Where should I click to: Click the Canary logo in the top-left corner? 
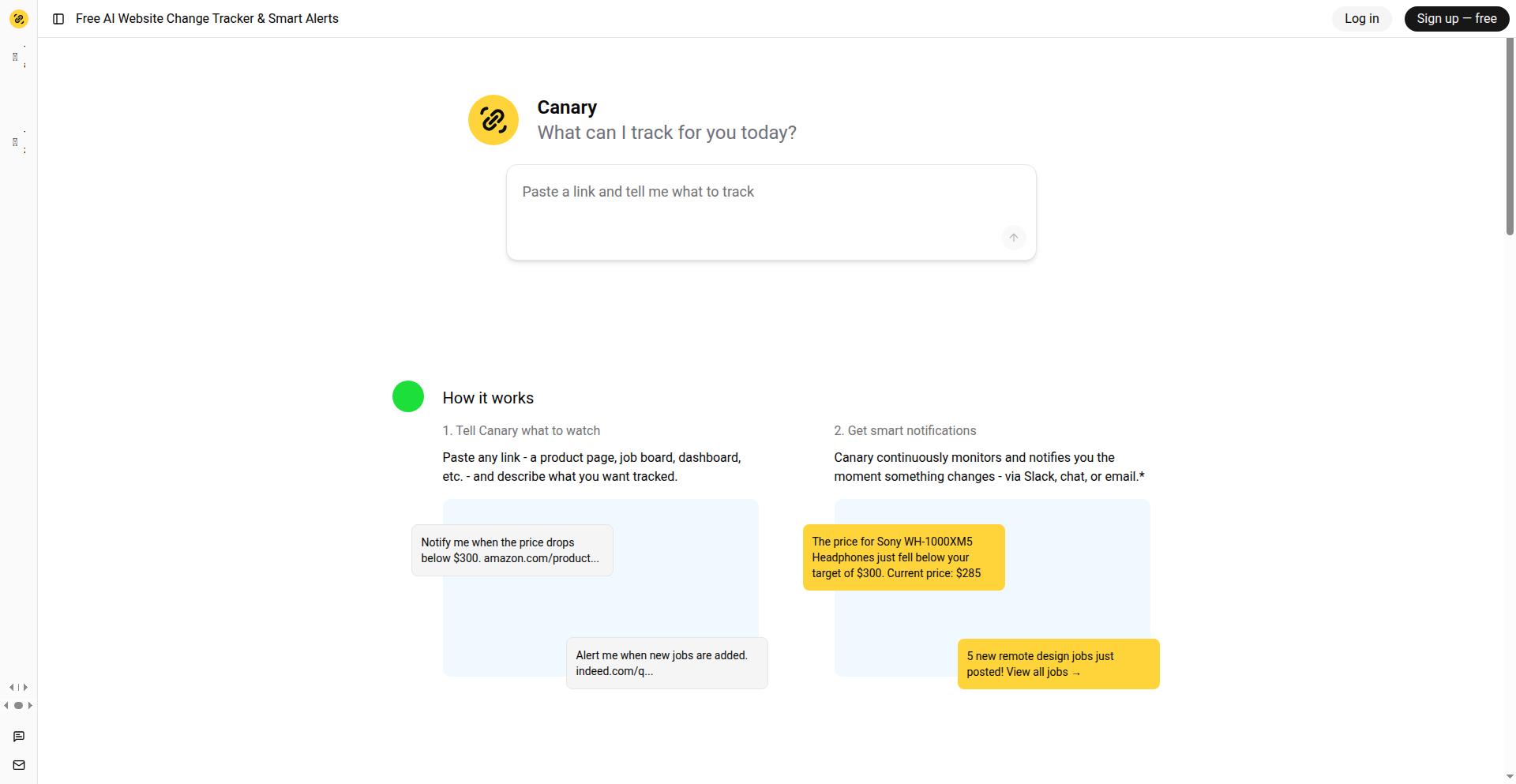(19, 19)
